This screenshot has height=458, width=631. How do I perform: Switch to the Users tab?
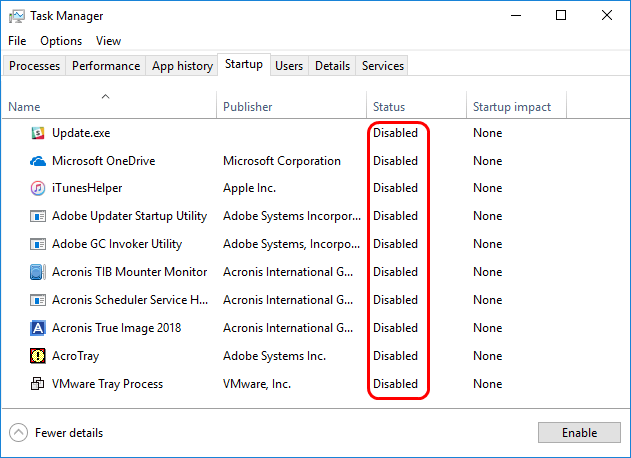(x=289, y=66)
